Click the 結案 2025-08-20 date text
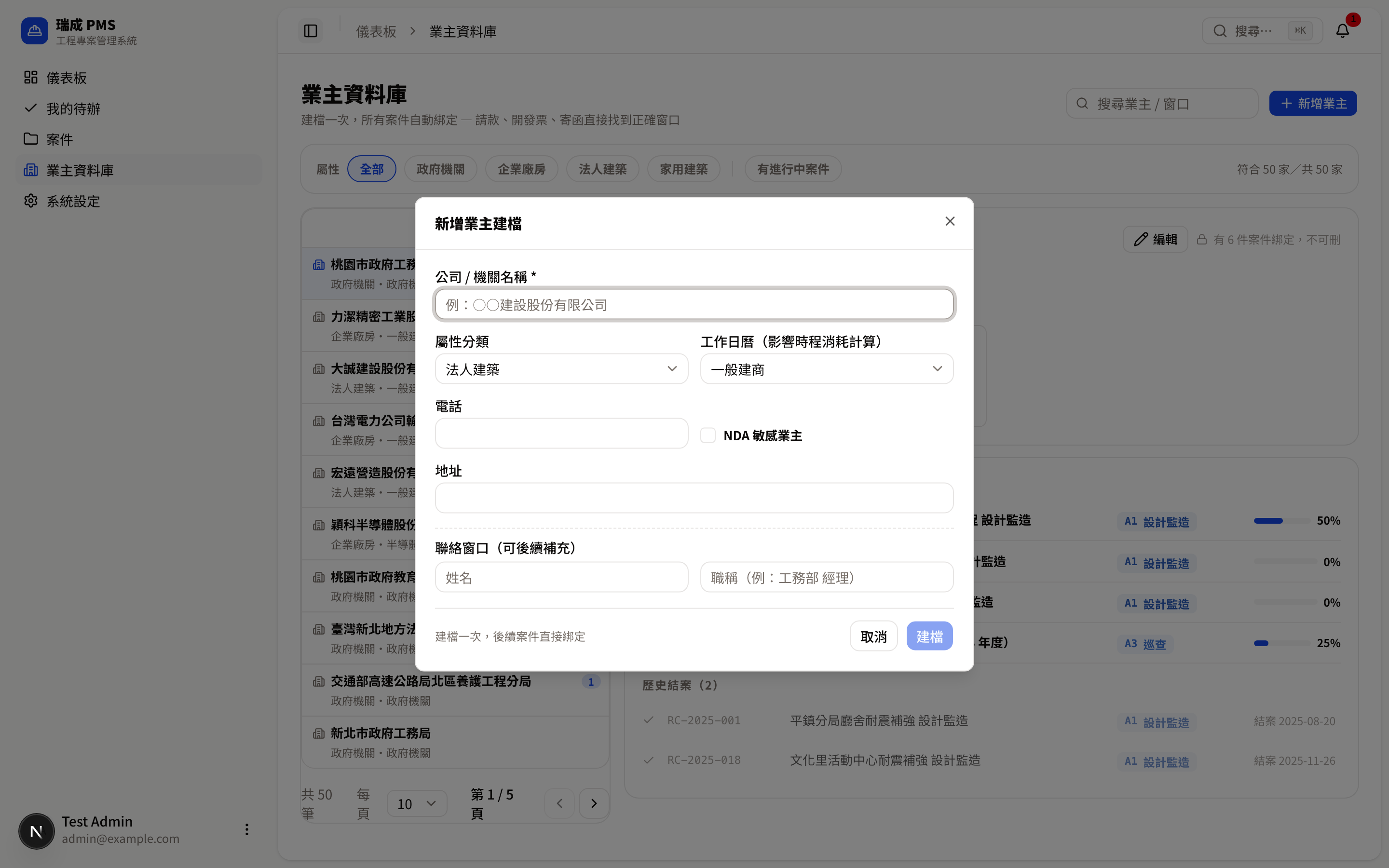This screenshot has height=868, width=1389. pyautogui.click(x=1295, y=721)
